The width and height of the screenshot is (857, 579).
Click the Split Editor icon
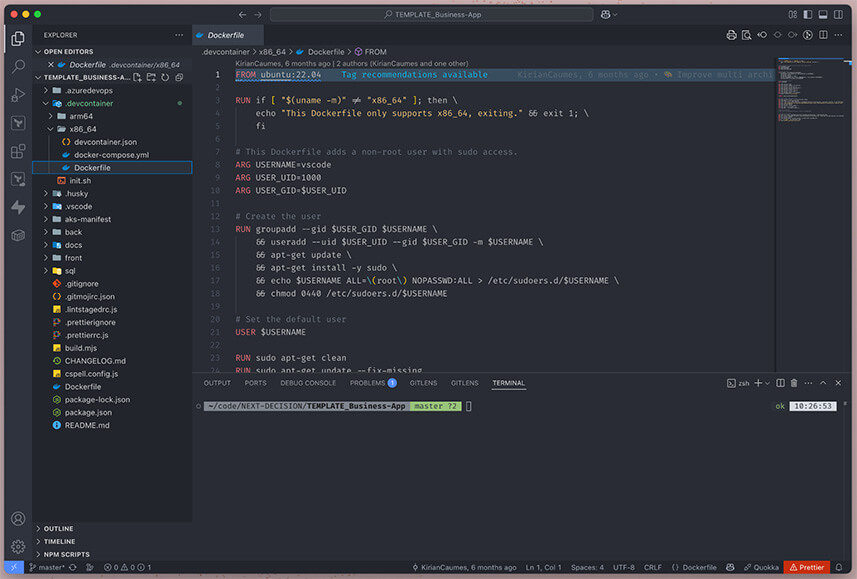pyautogui.click(x=823, y=34)
